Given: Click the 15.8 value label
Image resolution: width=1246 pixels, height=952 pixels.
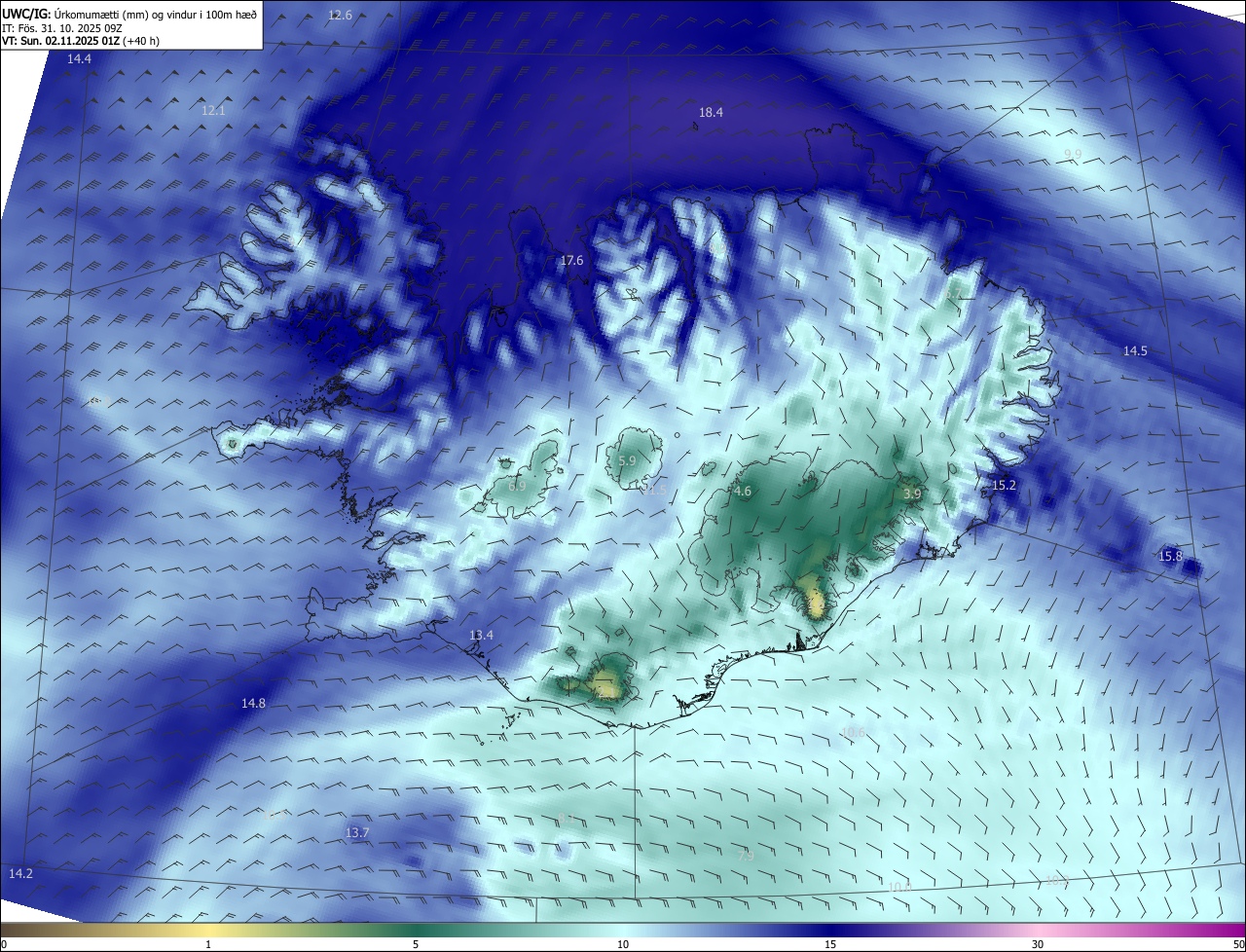Looking at the screenshot, I should (x=1170, y=557).
